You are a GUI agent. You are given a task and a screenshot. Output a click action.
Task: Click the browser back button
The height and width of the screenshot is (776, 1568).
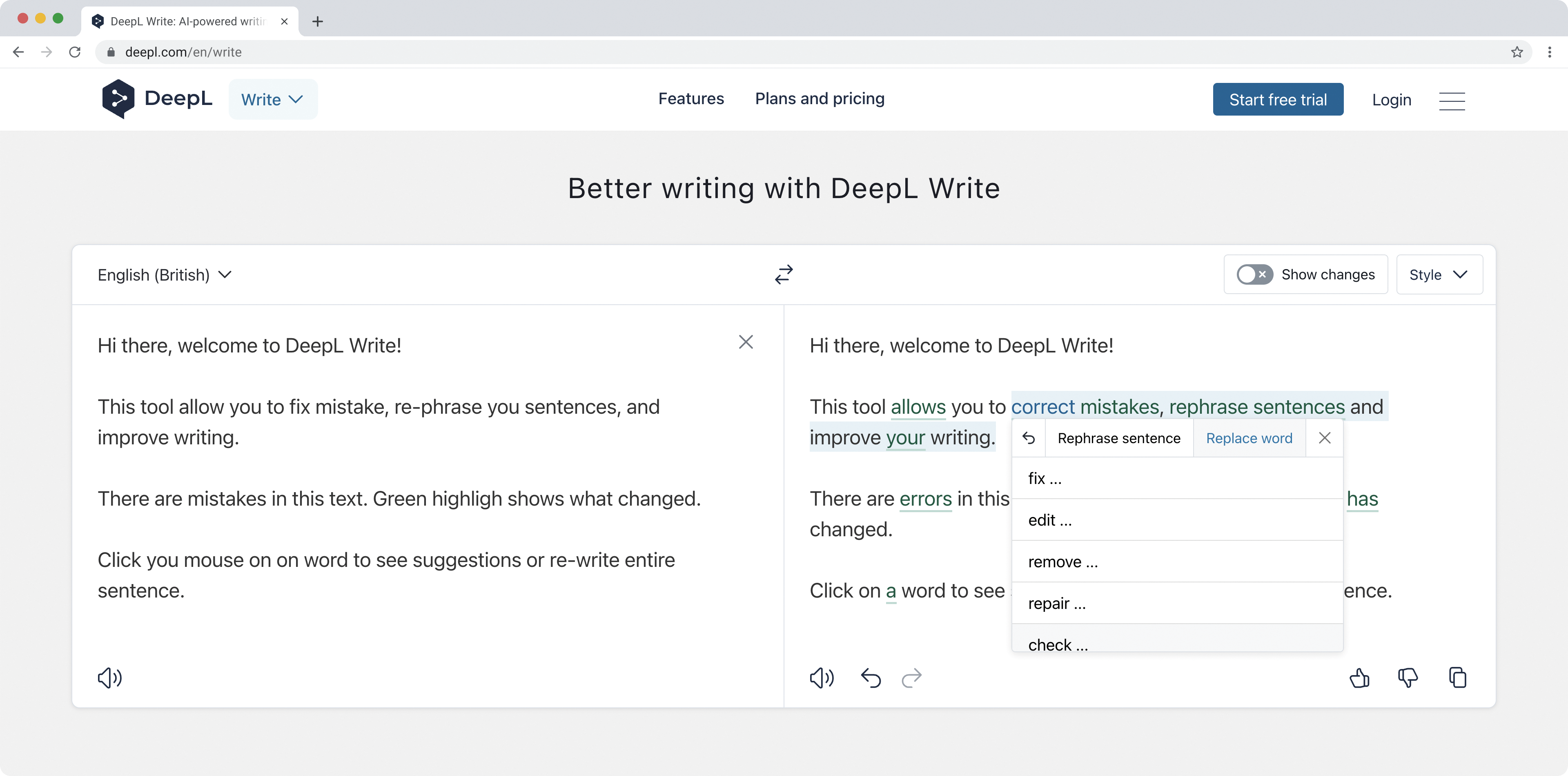(18, 52)
